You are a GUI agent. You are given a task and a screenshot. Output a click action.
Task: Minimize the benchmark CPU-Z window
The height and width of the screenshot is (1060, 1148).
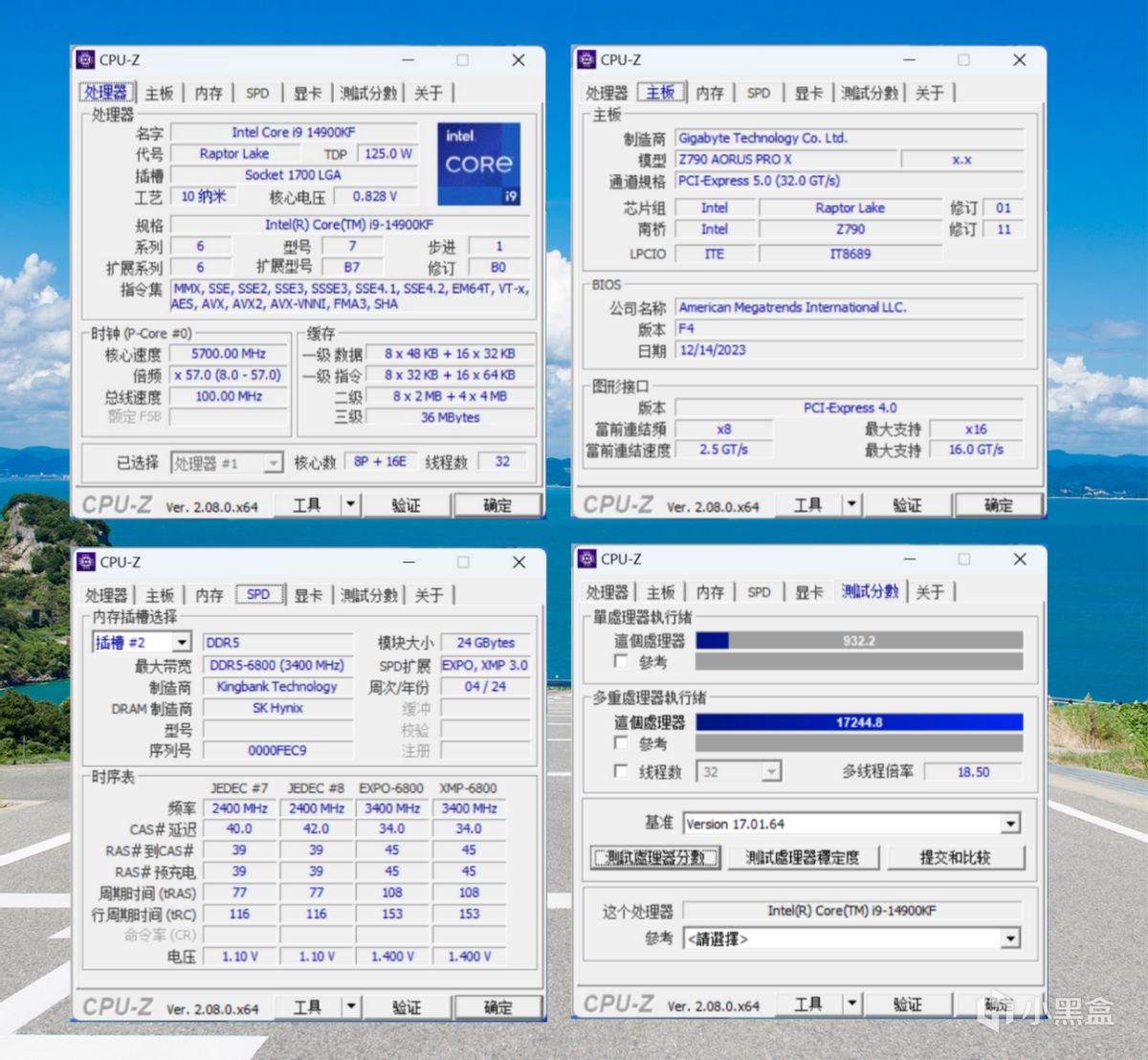pos(909,559)
